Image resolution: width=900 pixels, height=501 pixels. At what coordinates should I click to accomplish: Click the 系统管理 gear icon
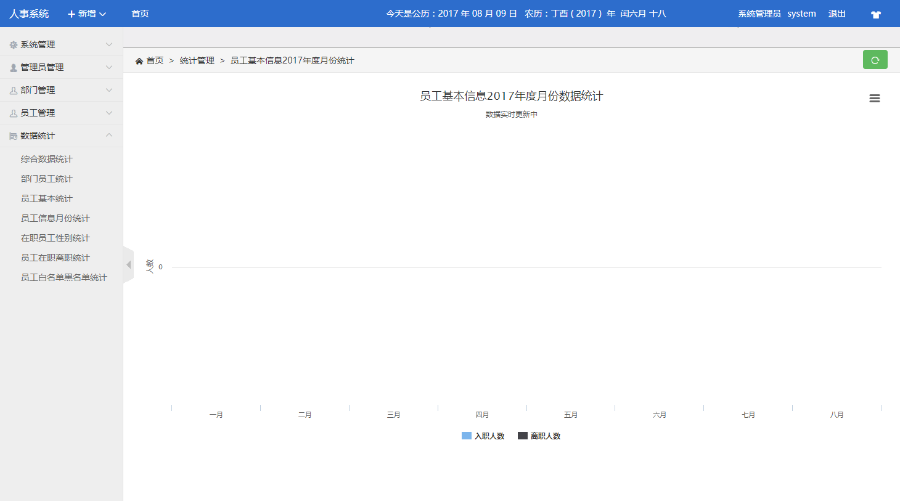click(x=13, y=45)
